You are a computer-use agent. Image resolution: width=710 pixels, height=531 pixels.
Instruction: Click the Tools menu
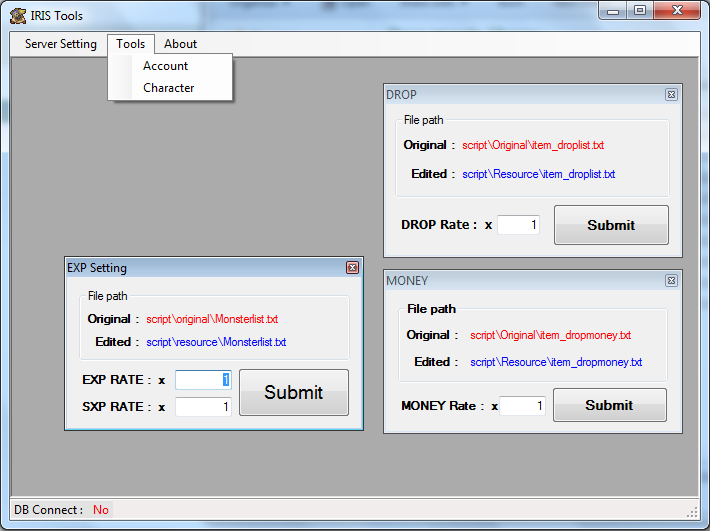point(131,44)
